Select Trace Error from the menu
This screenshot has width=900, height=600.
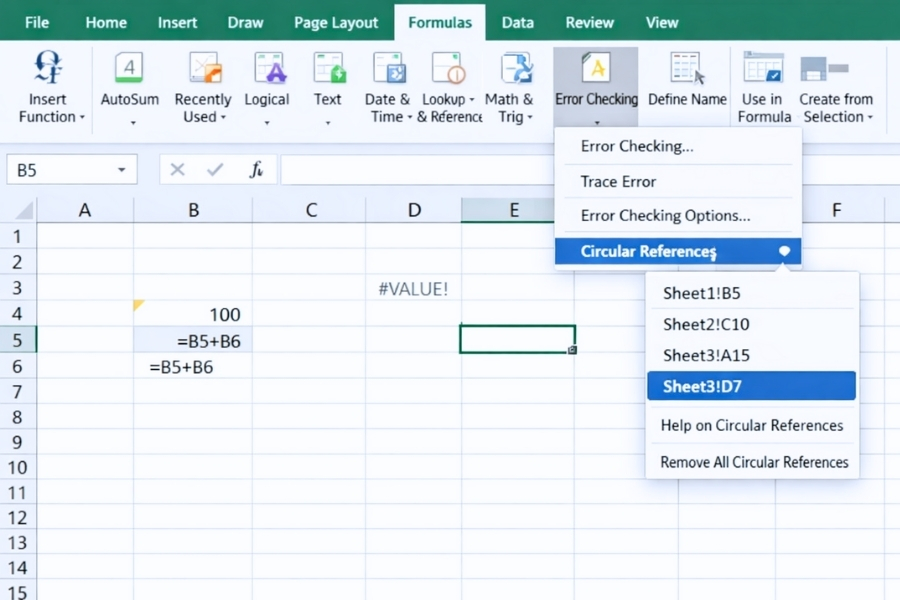coord(617,181)
